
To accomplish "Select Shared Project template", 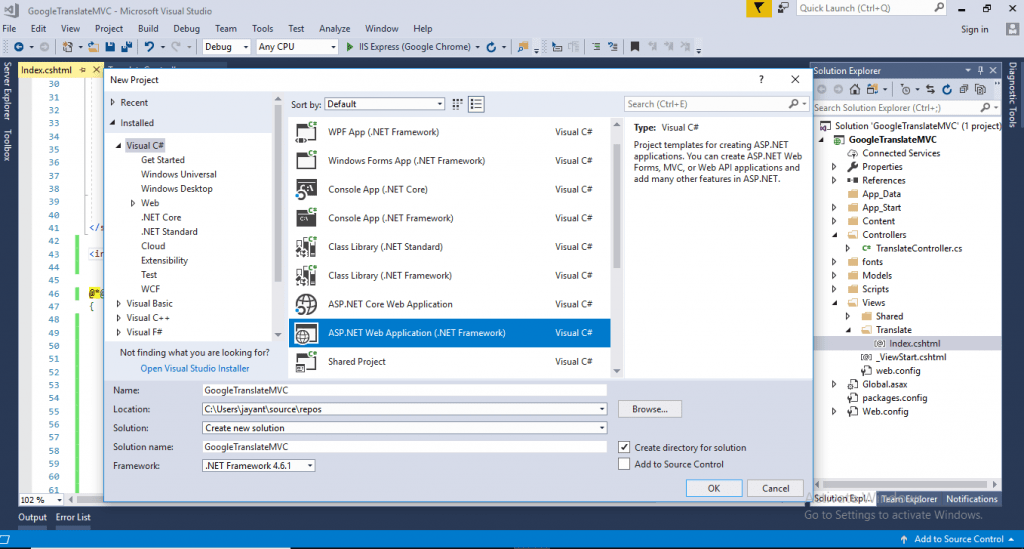I will point(449,362).
